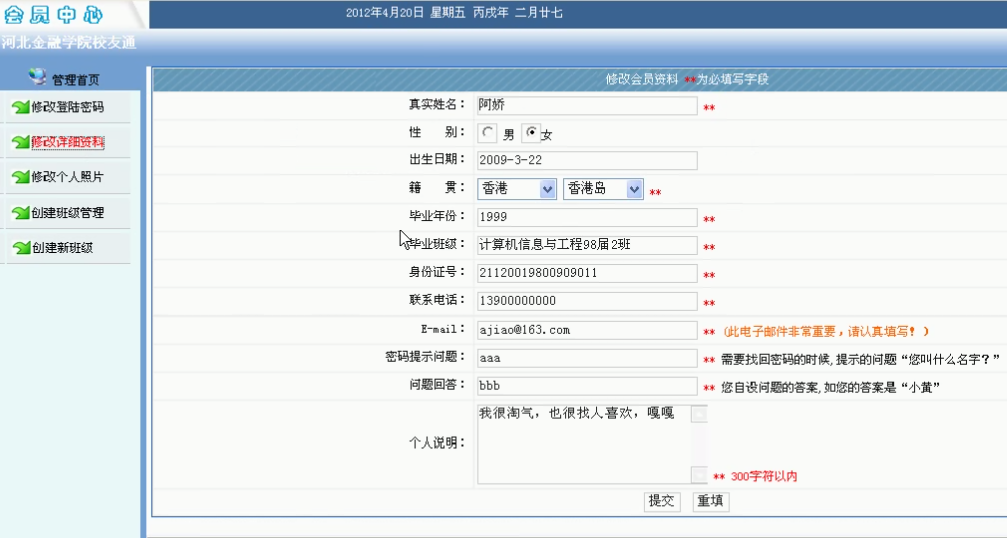Viewport: 1007px width, 538px height.
Task: Click the 300字符以内 hint text
Action: 764,476
